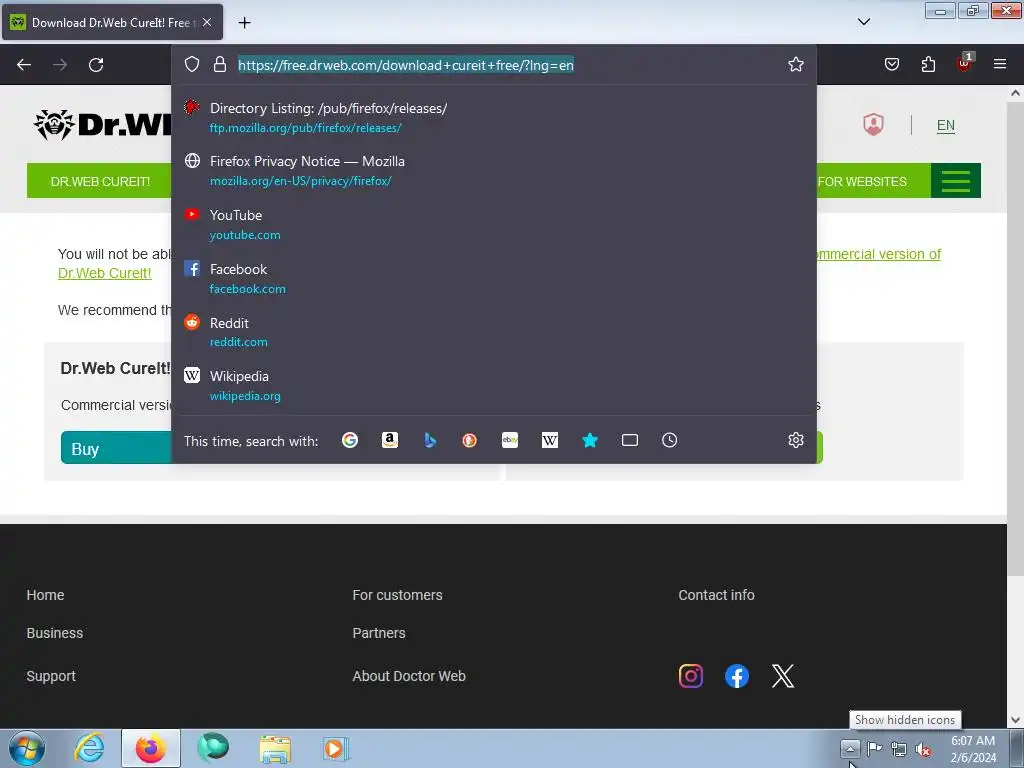Viewport: 1024px width, 768px height.
Task: Open the Firefox hamburger application menu
Action: 999,64
